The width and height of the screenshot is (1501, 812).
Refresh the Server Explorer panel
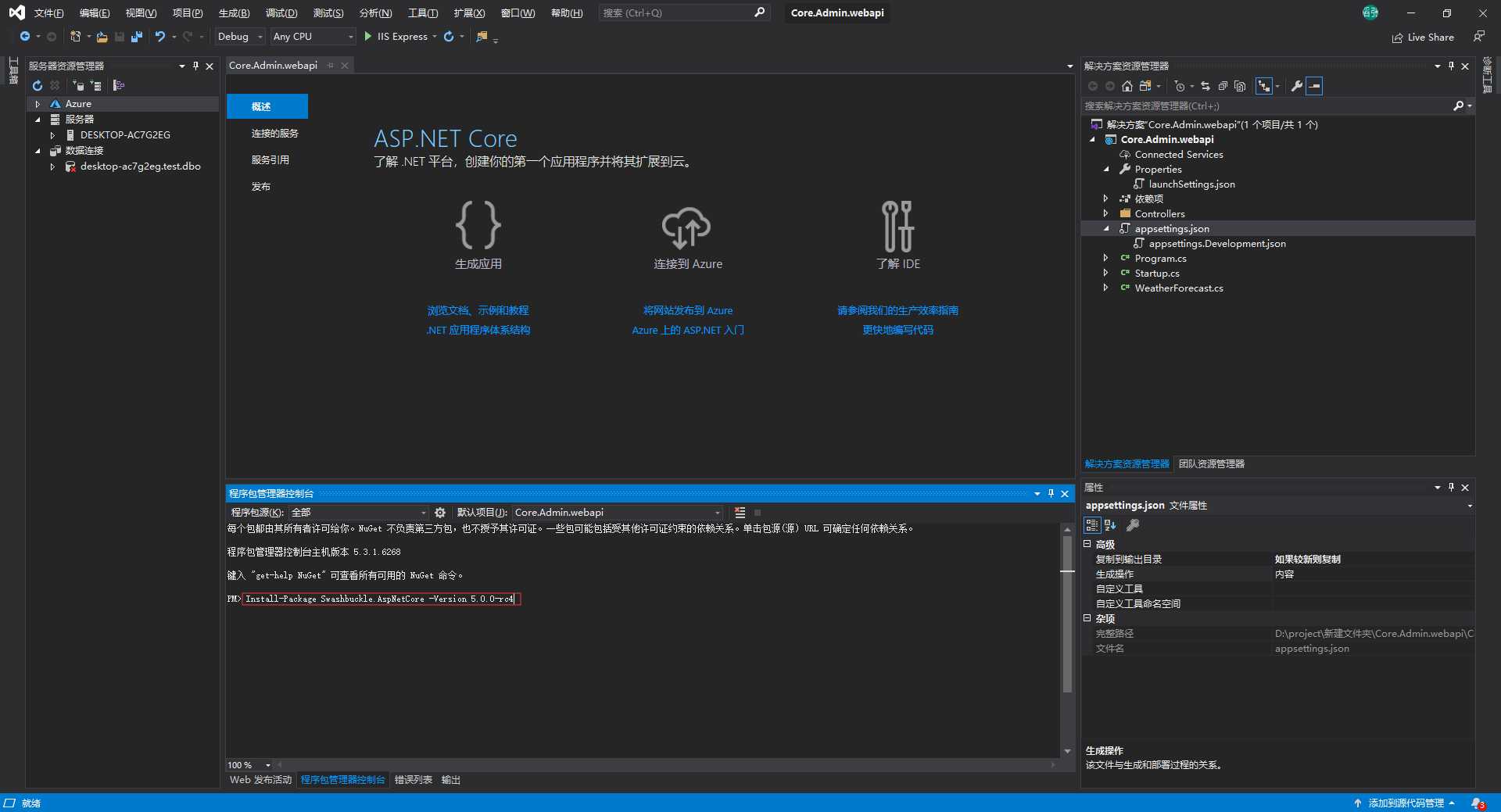coord(37,85)
